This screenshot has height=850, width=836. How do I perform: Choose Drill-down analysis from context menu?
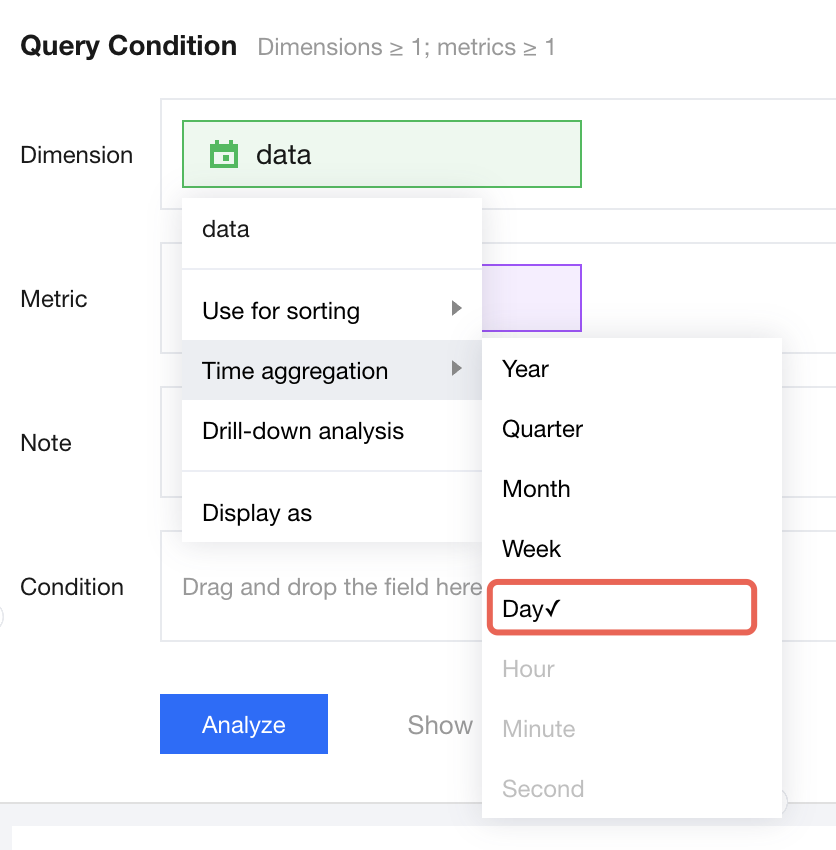[x=303, y=431]
